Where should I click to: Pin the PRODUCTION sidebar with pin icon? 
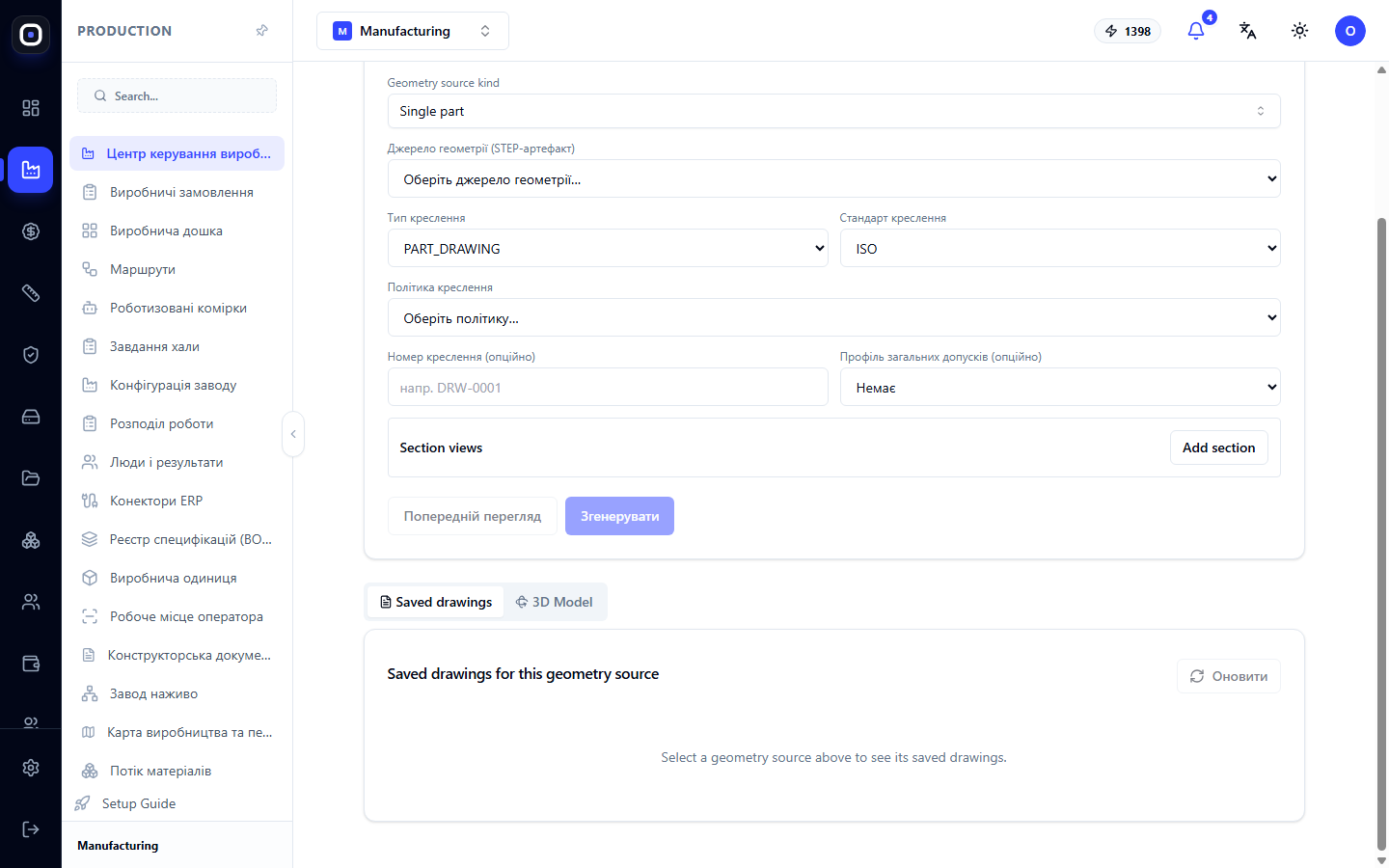point(261,31)
